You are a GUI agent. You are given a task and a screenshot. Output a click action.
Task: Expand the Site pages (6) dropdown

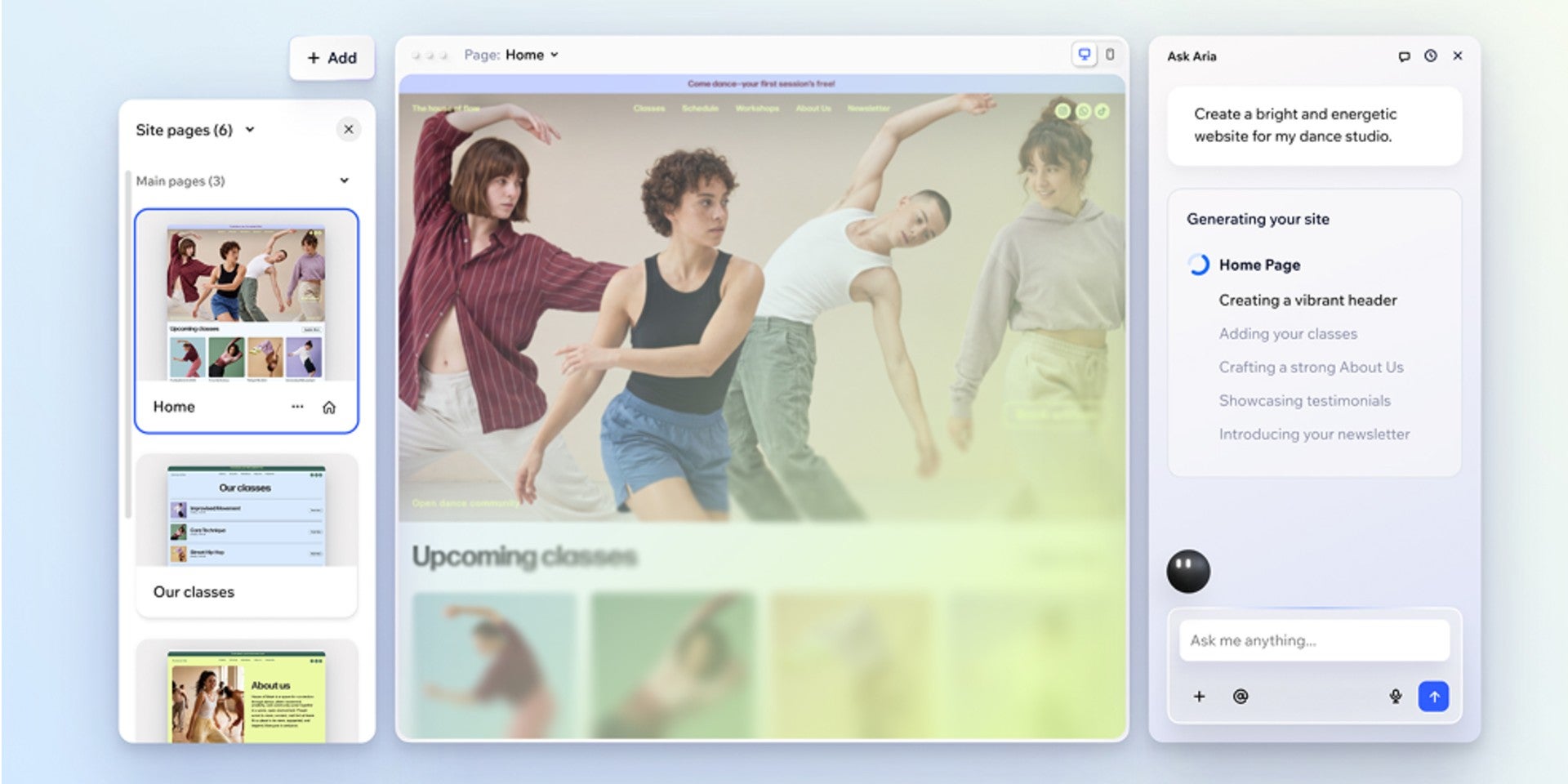click(250, 130)
